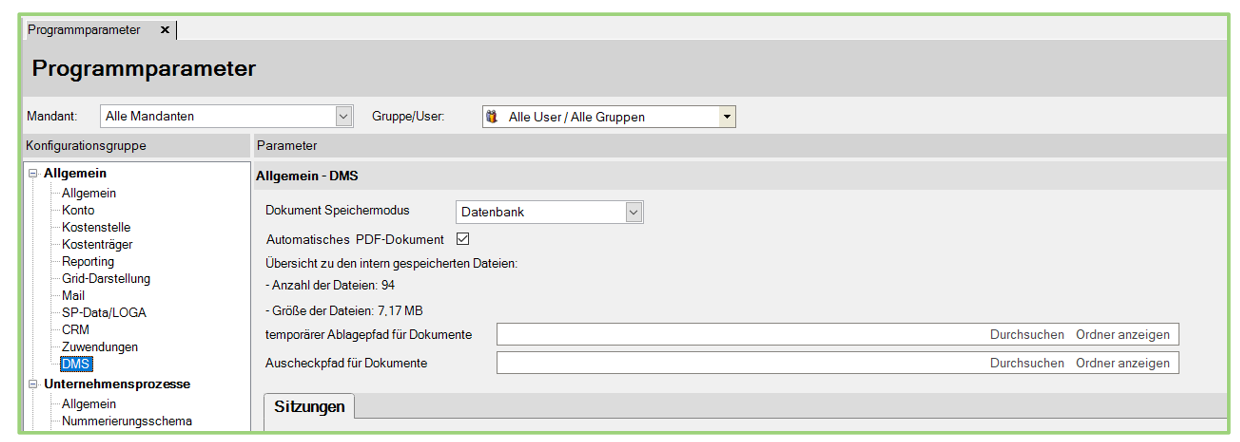The height and width of the screenshot is (442, 1240).
Task: Open the Dokument Speichermodus dropdown
Action: [632, 212]
